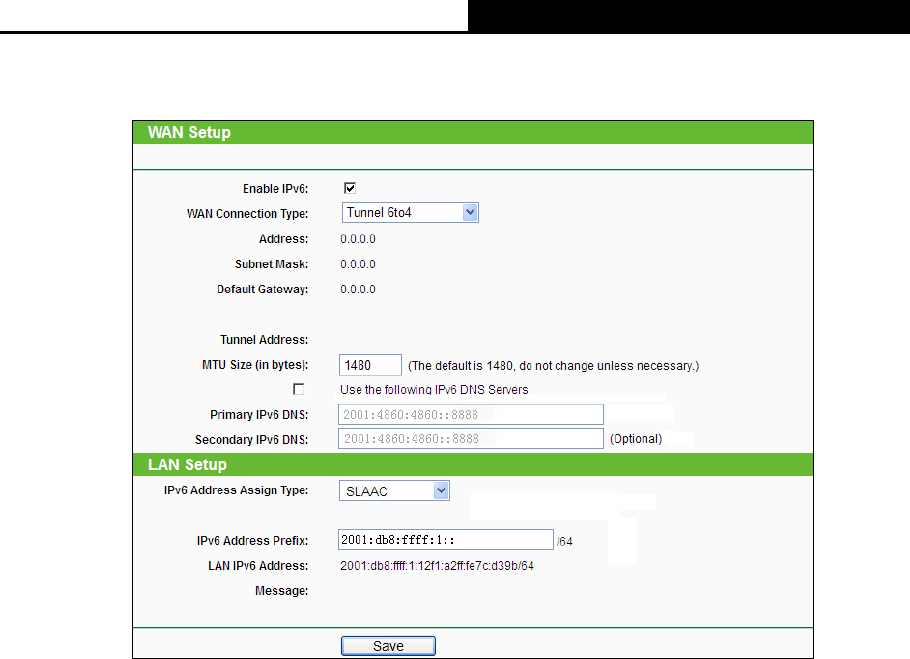Click the (Optional) text beside Secondary DNS
The width and height of the screenshot is (910, 659).
(x=636, y=439)
